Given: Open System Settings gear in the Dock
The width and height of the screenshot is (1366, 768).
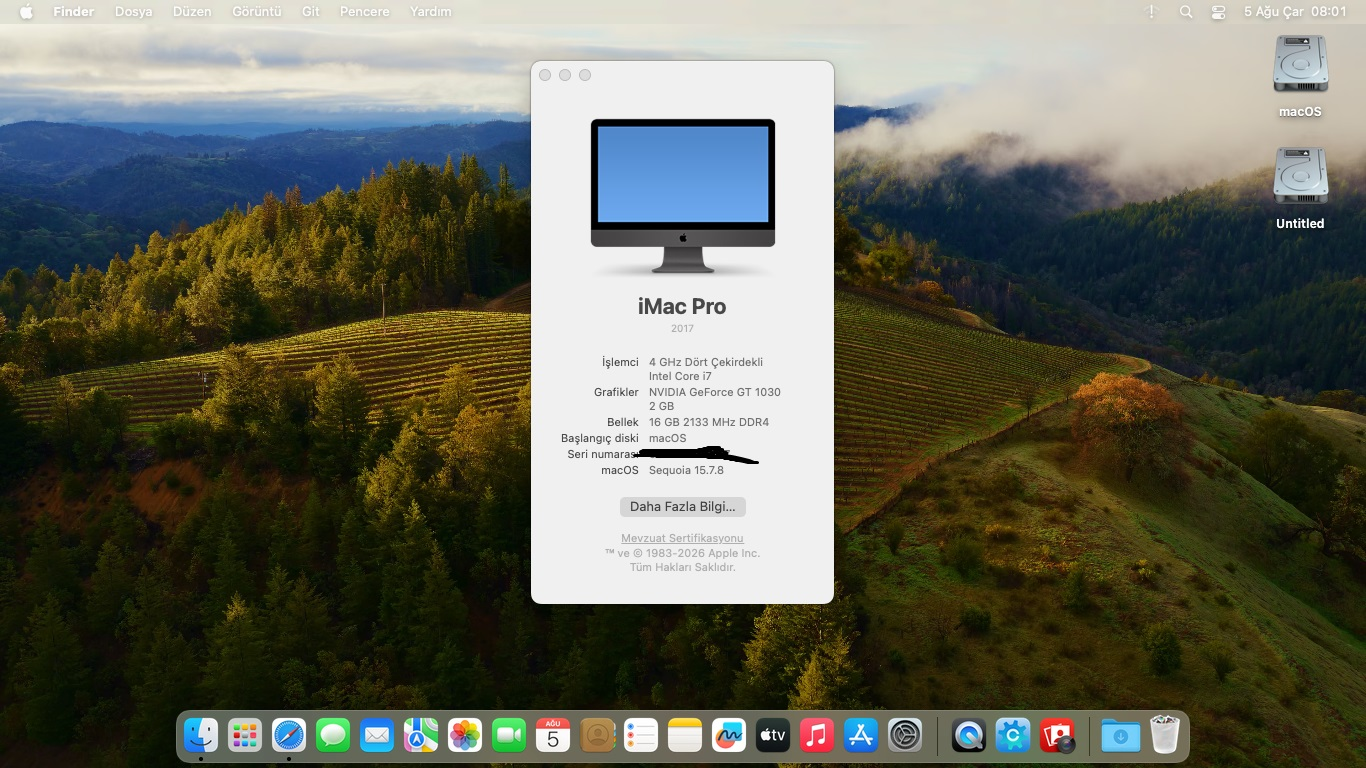Looking at the screenshot, I should click(x=905, y=736).
